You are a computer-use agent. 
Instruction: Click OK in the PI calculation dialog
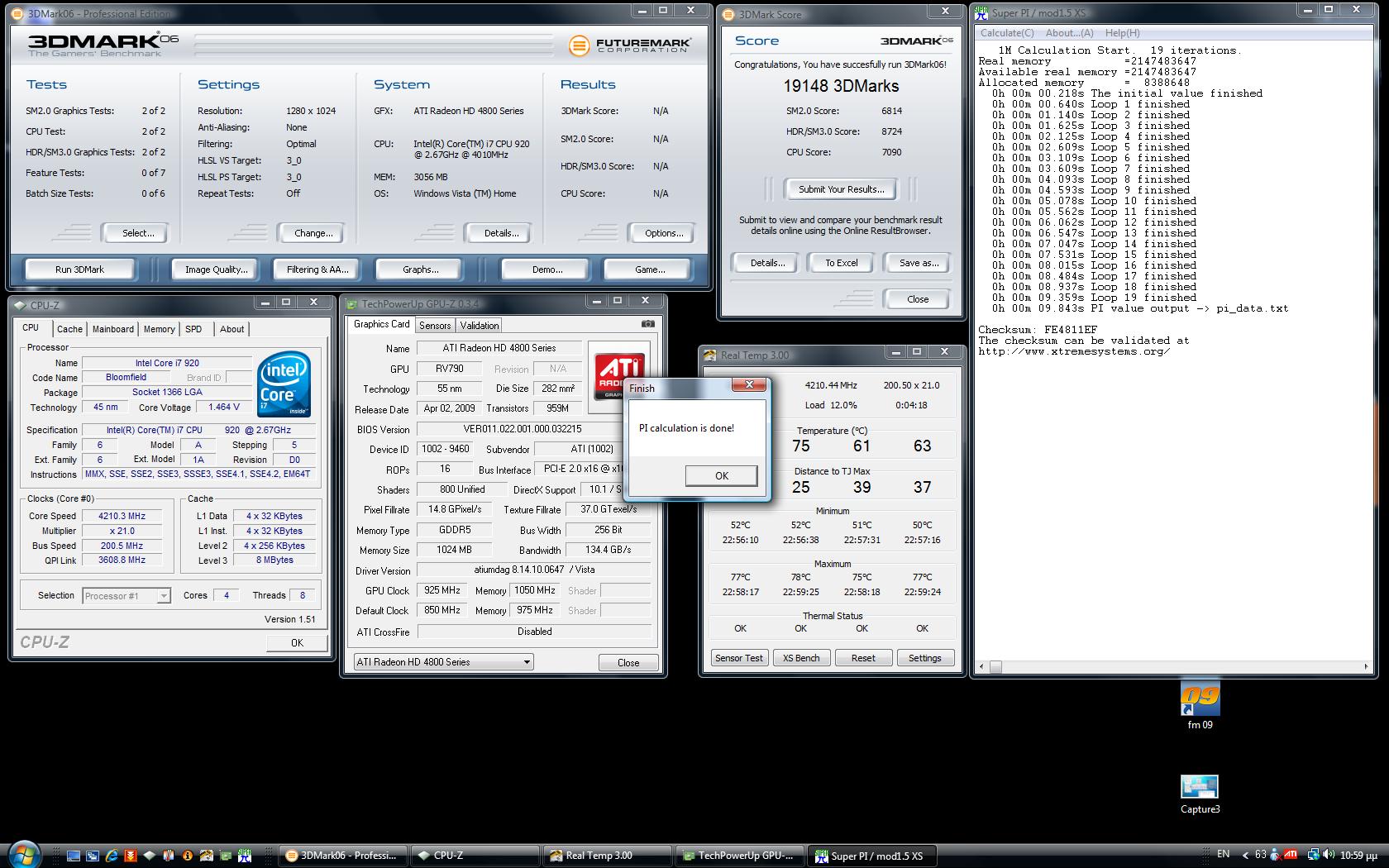(721, 475)
